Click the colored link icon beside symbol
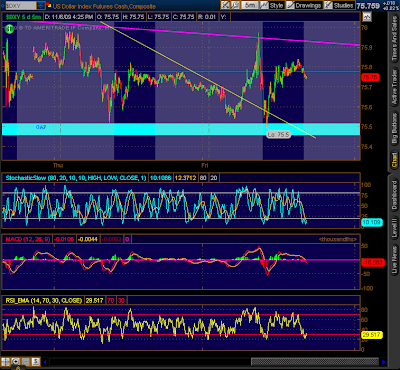Image resolution: width=400 pixels, height=370 pixels. (x=49, y=5)
